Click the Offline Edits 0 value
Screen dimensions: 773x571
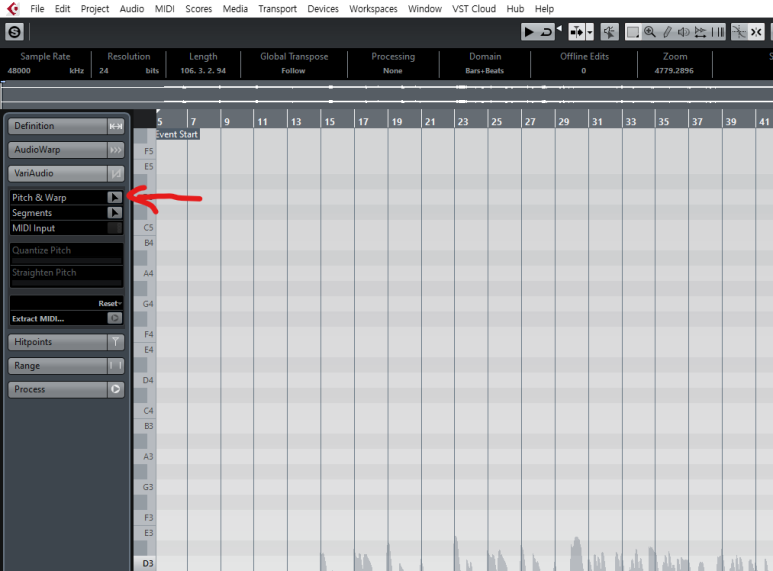click(584, 71)
